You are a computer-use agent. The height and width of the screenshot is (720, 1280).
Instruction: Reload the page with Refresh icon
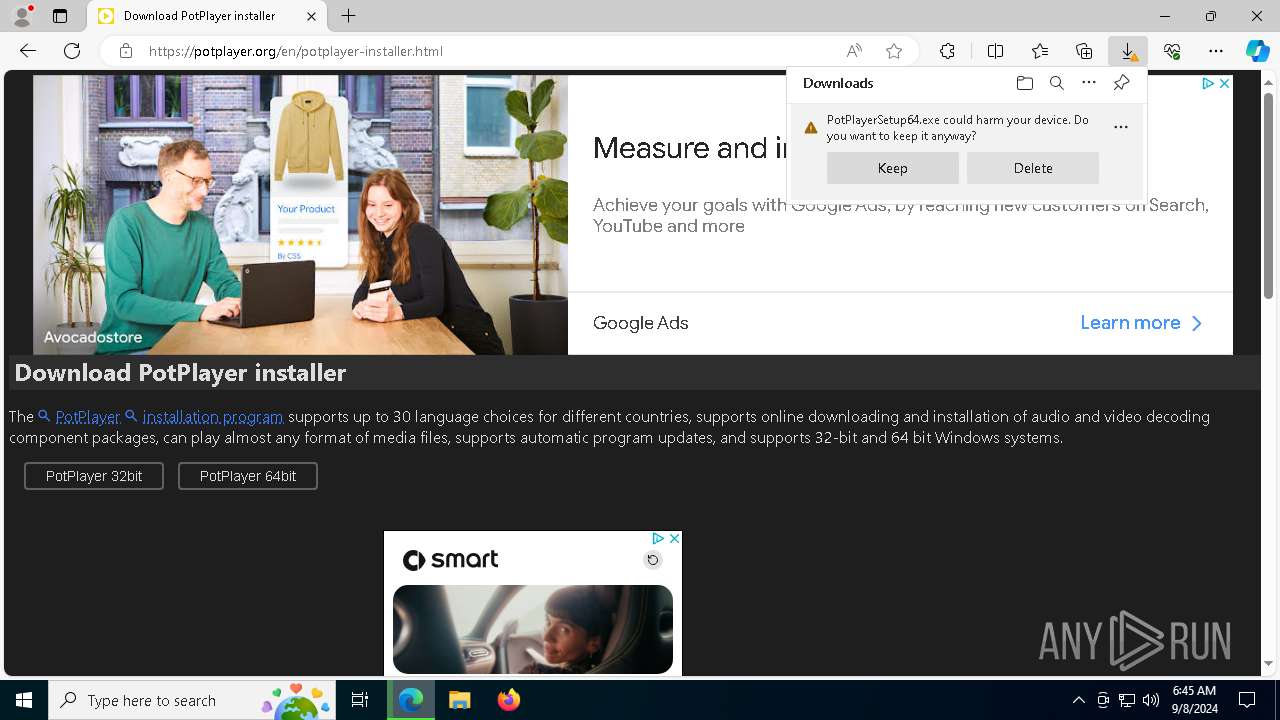(72, 51)
